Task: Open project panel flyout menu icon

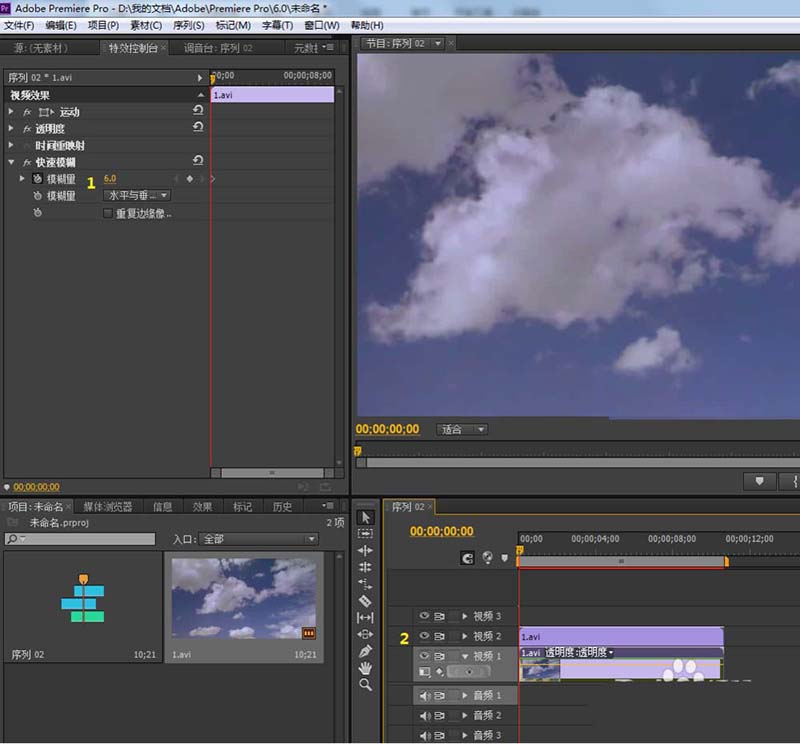Action: pos(328,506)
